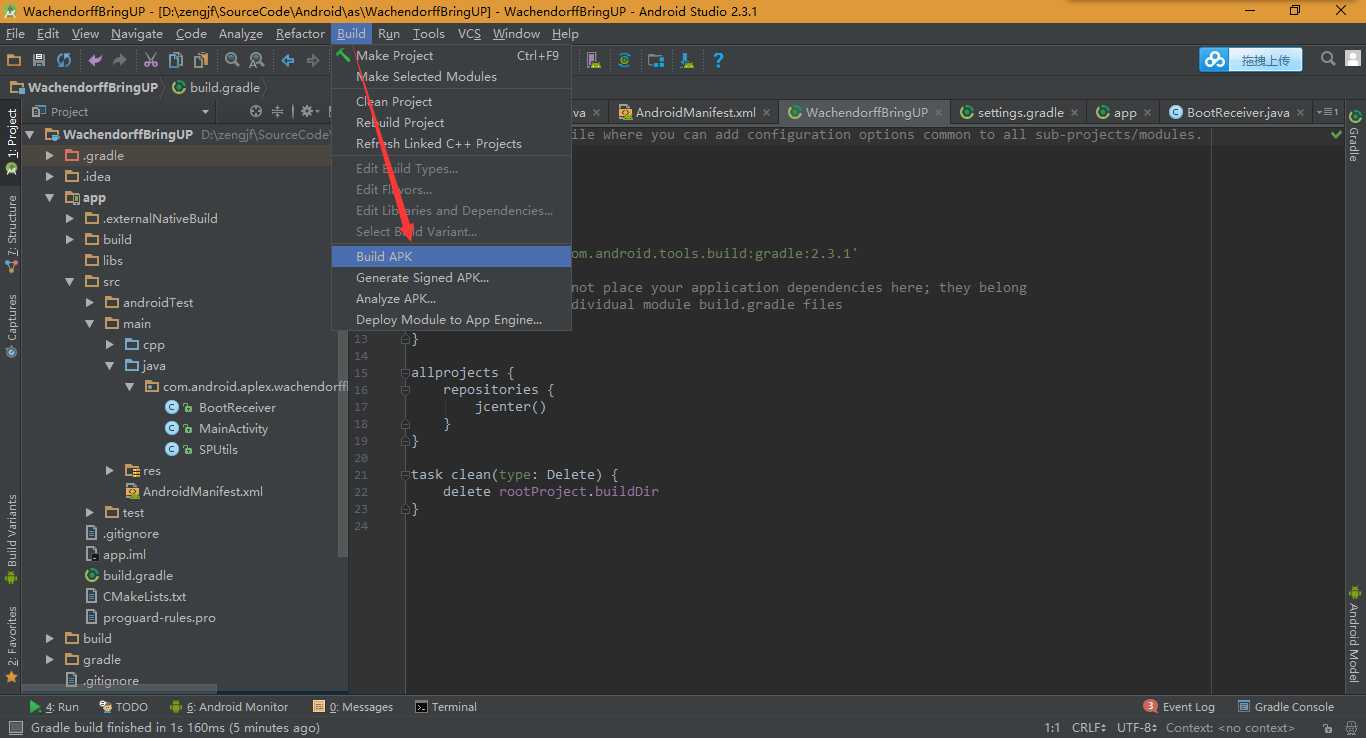Viewport: 1366px width, 738px height.
Task: Close the AndroidManifest.xml editor tab
Action: [766, 113]
